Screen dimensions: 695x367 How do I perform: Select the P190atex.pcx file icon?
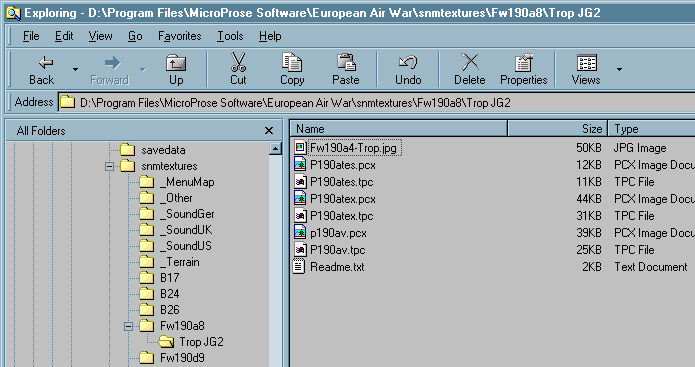[x=300, y=198]
